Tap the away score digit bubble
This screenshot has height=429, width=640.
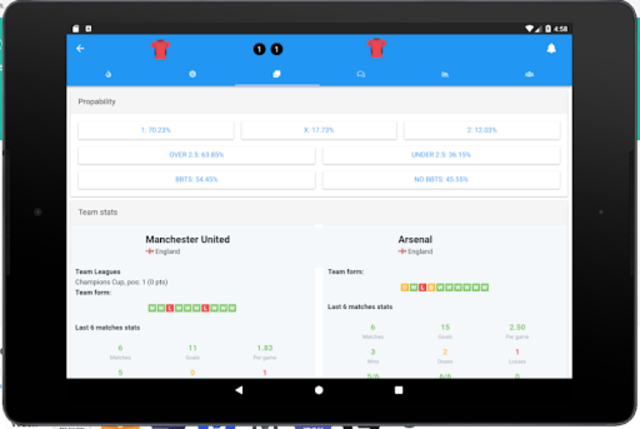coord(277,49)
